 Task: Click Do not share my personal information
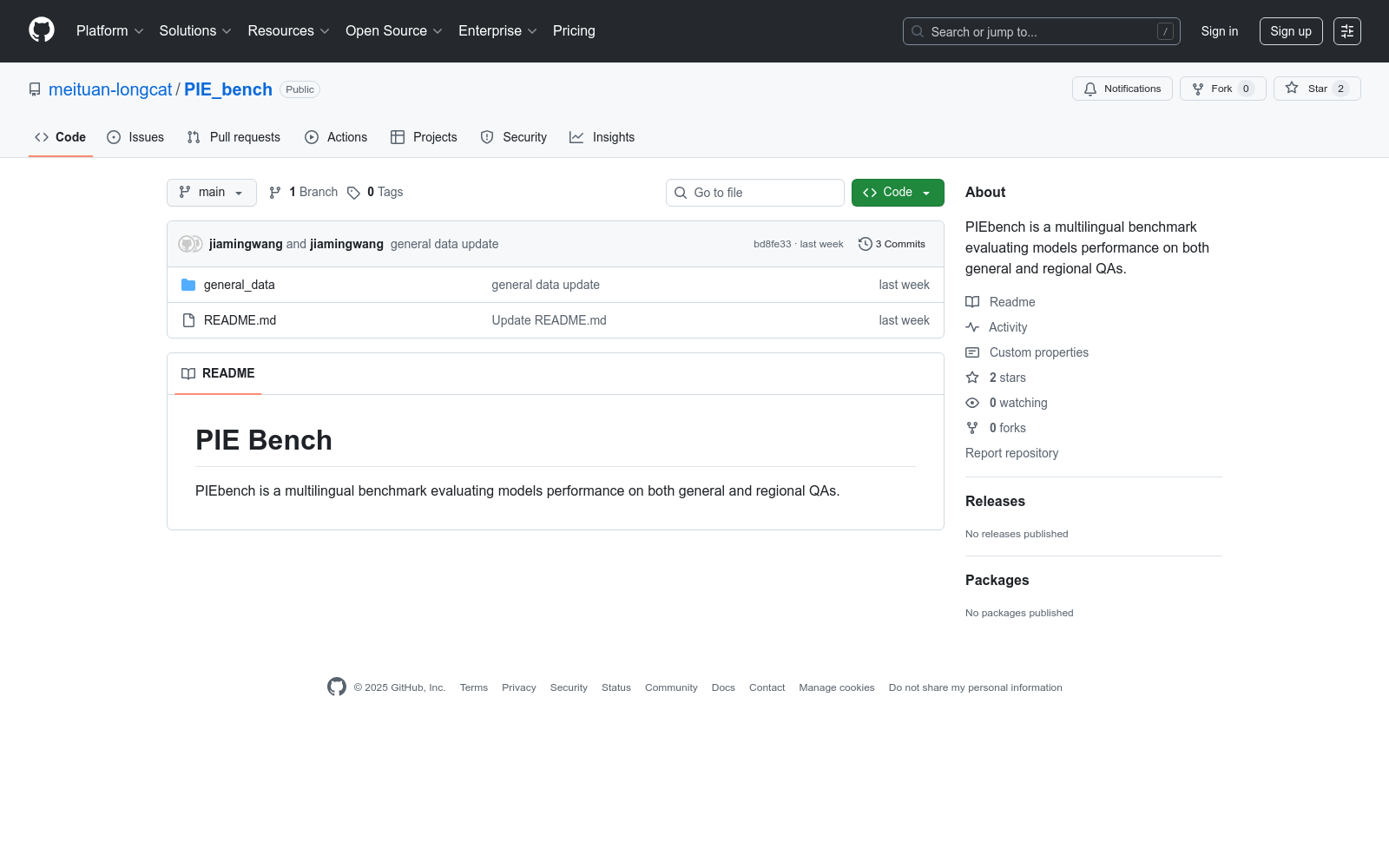tap(975, 687)
